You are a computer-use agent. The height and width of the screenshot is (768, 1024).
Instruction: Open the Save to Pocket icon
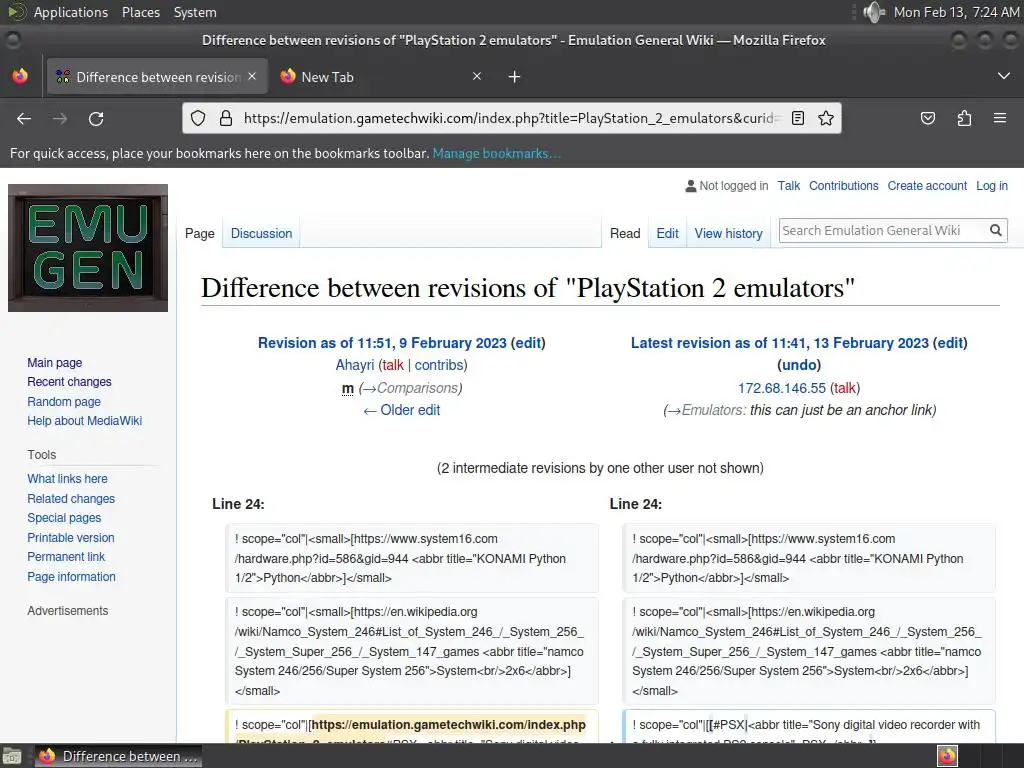coord(927,118)
